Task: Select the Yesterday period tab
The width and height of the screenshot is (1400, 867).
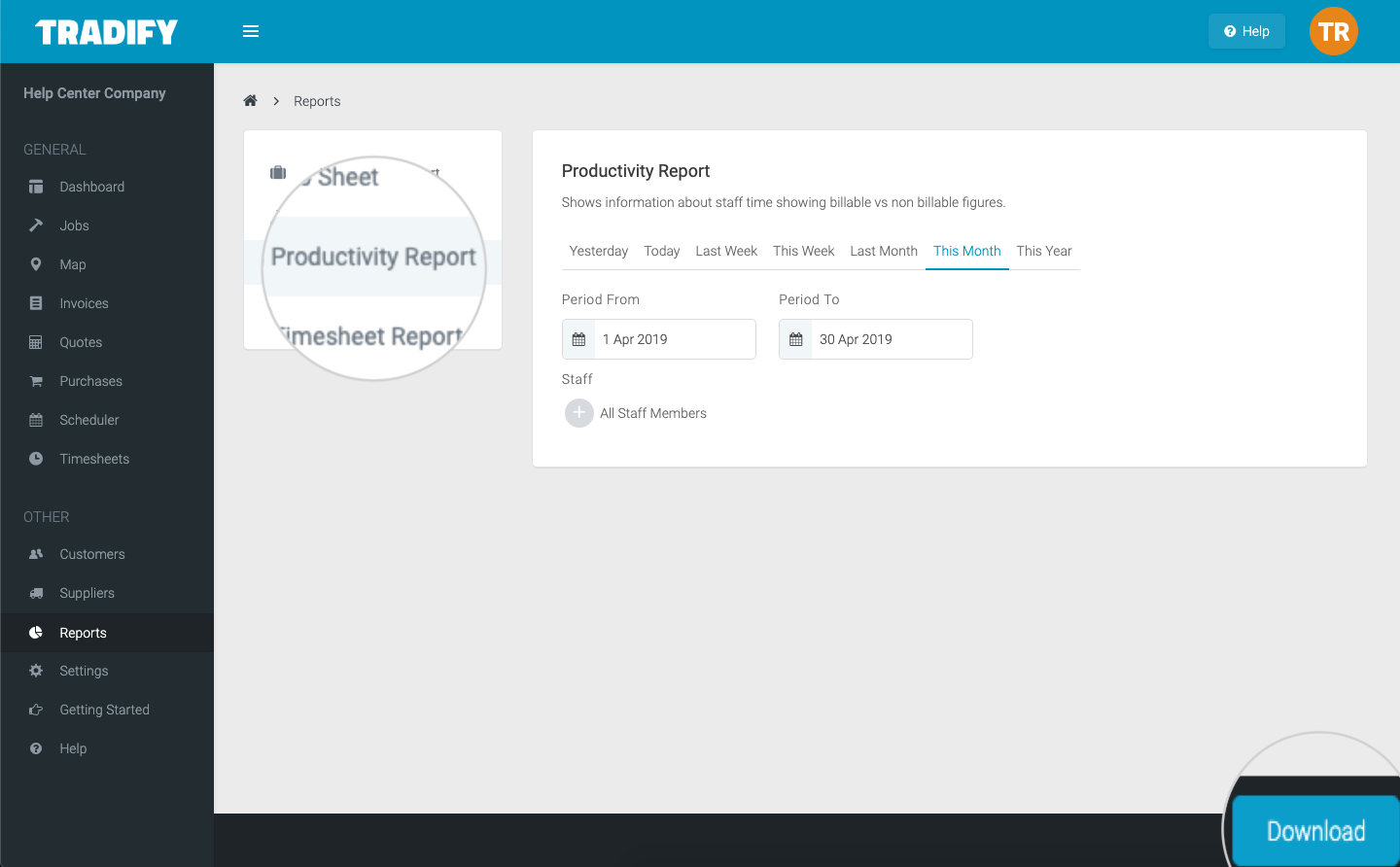Action: point(599,251)
